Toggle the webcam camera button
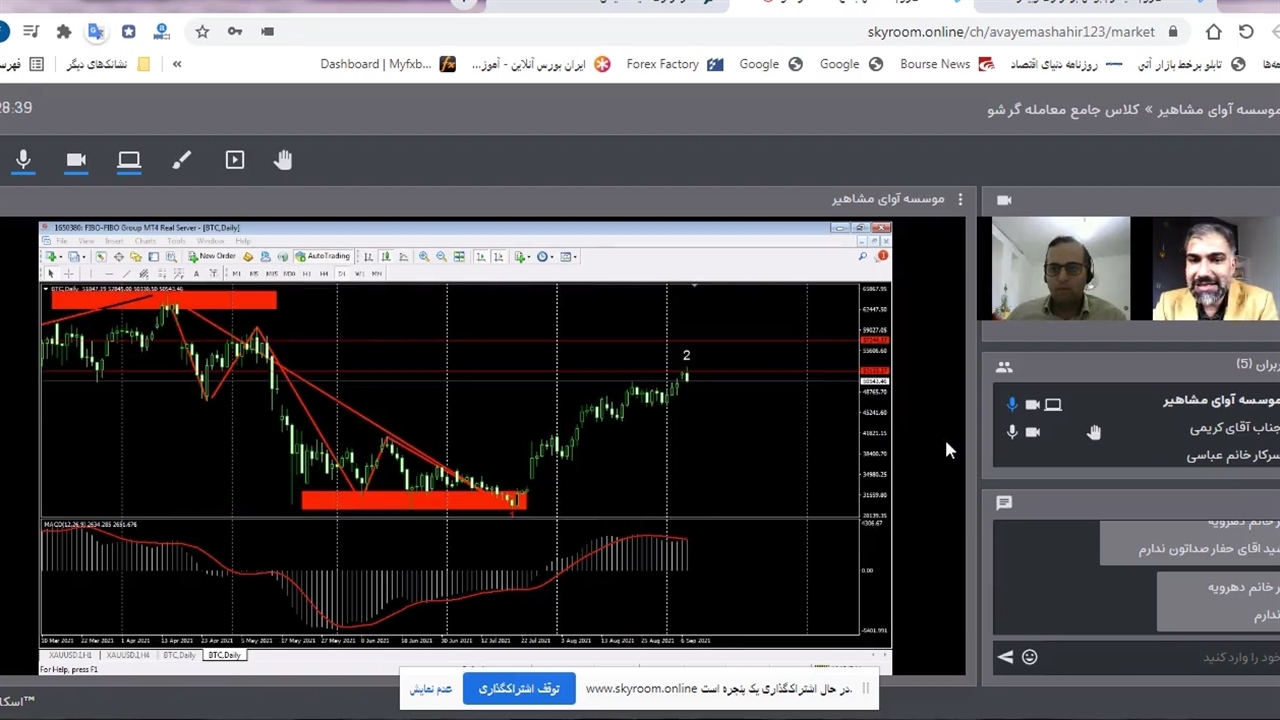Screen dimensions: 1280x720 (76, 160)
